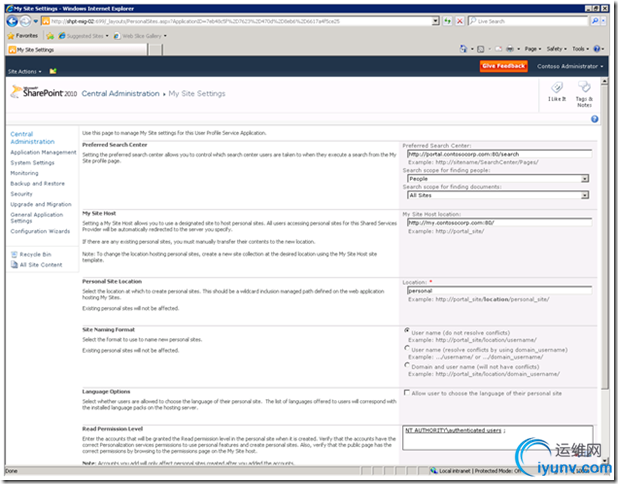Click the Local intranet zone icon
618x484 pixels.
pos(434,471)
